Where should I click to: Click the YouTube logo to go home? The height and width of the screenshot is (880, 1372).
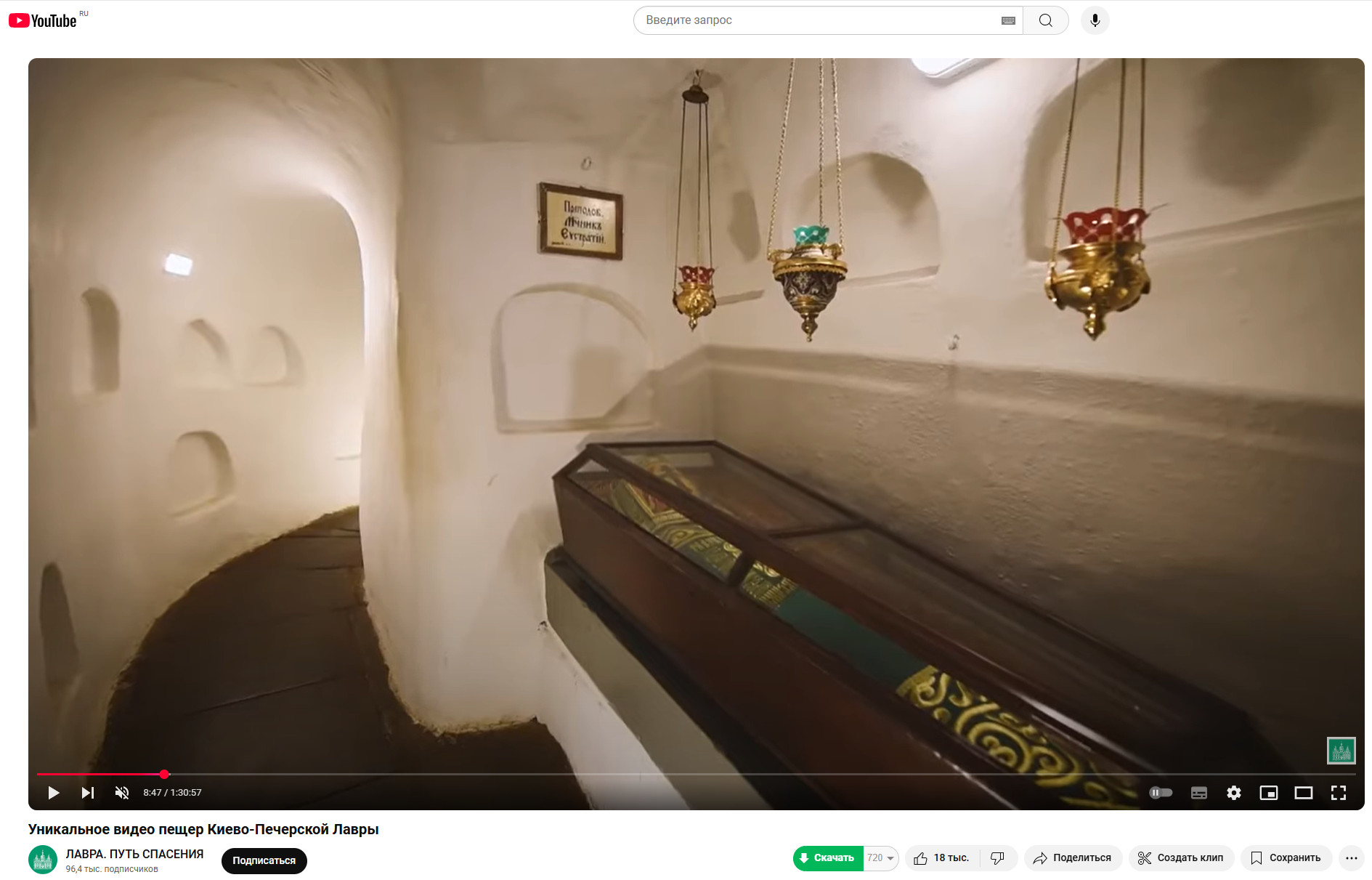pos(43,20)
